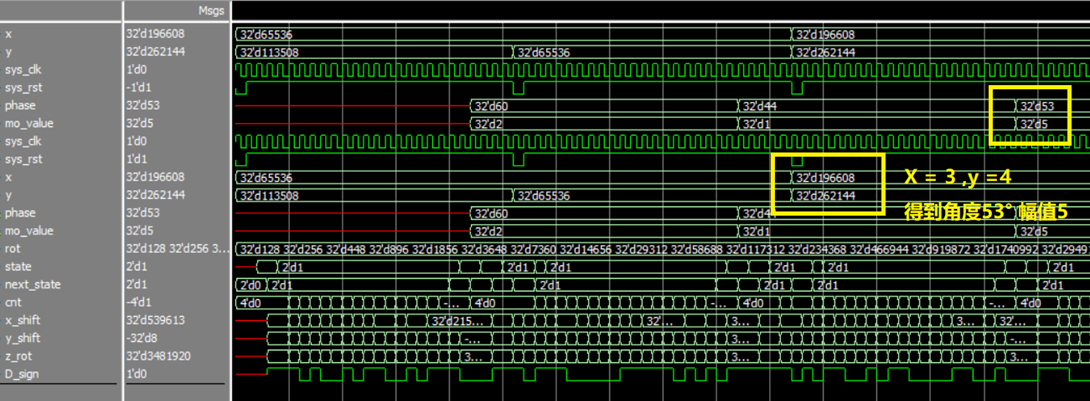
Task: Select the y_shift signal
Action: click(x=22, y=338)
